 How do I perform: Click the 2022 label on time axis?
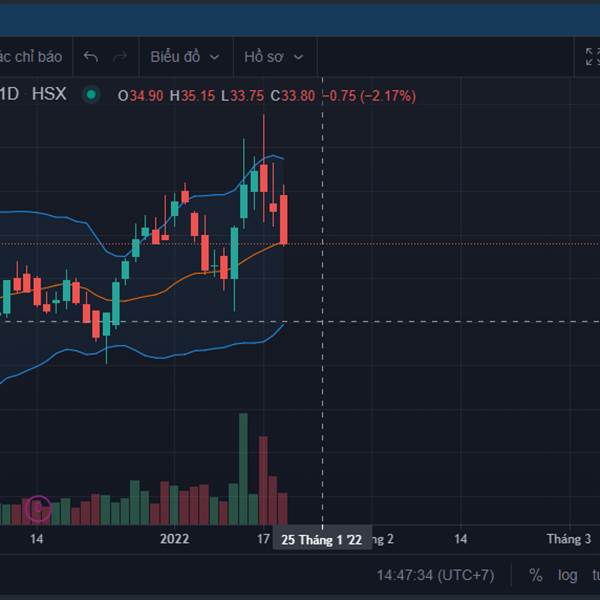pyautogui.click(x=175, y=540)
